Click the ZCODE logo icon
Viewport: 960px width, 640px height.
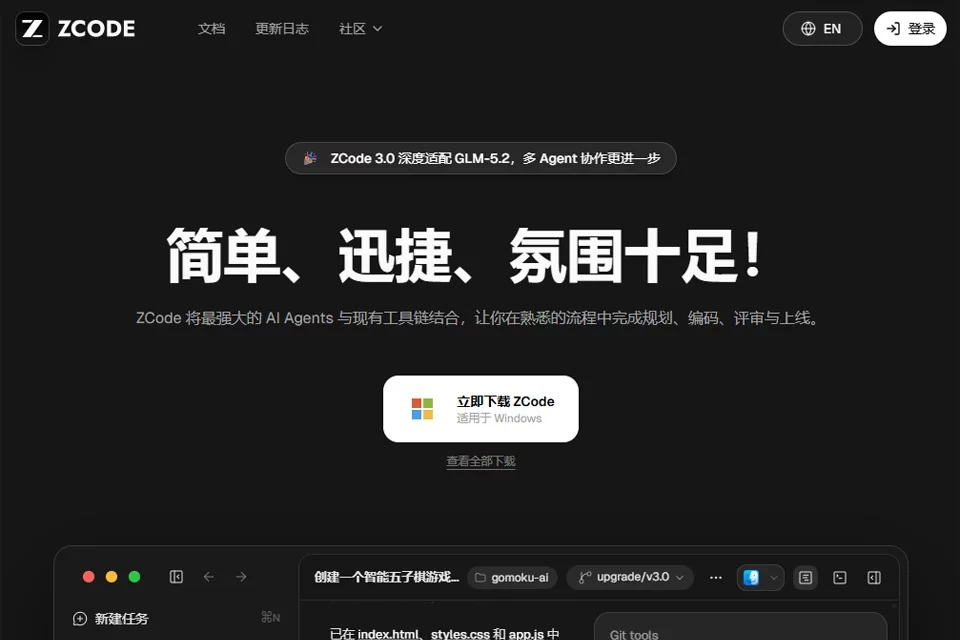tap(32, 29)
